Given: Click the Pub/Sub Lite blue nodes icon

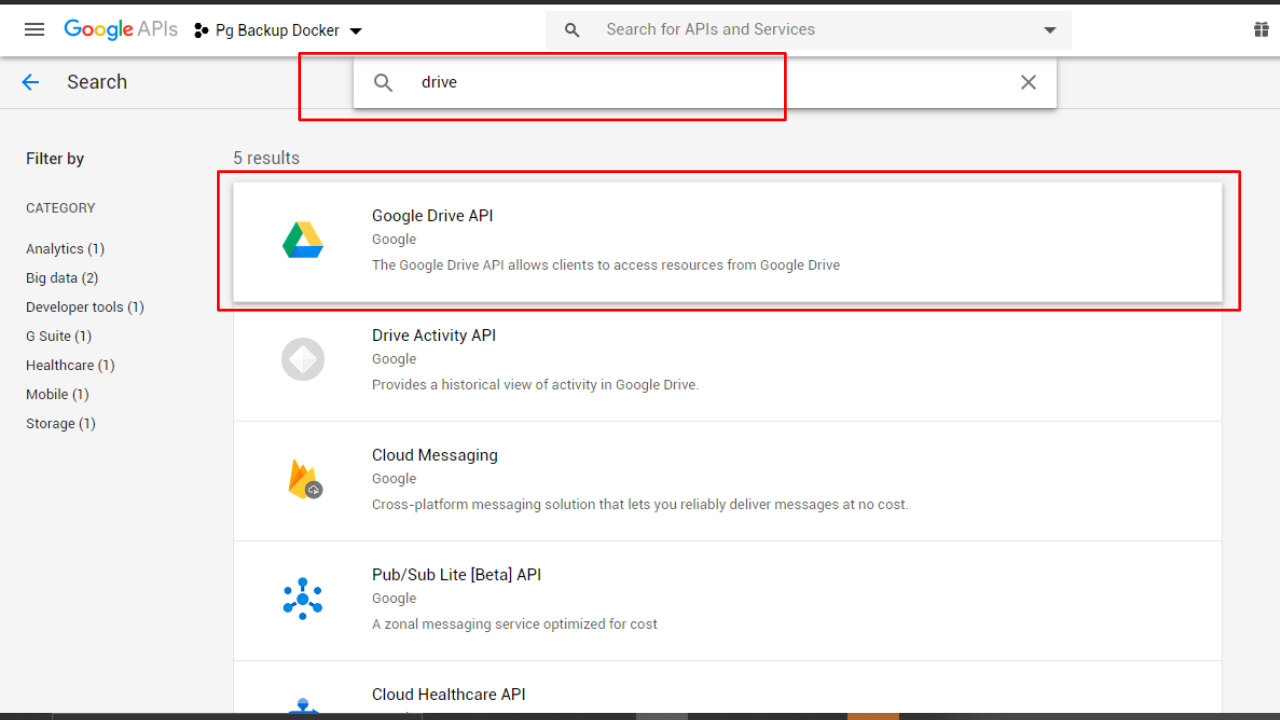Looking at the screenshot, I should (x=303, y=598).
